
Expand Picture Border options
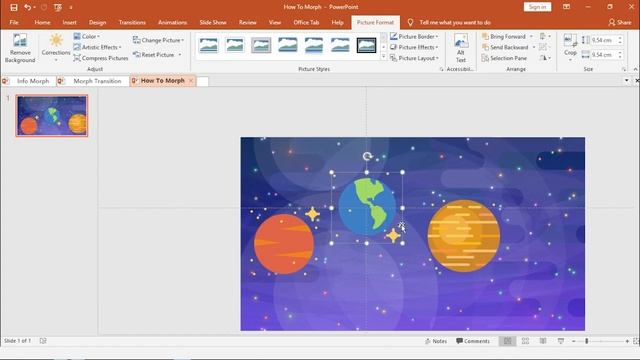pos(414,36)
